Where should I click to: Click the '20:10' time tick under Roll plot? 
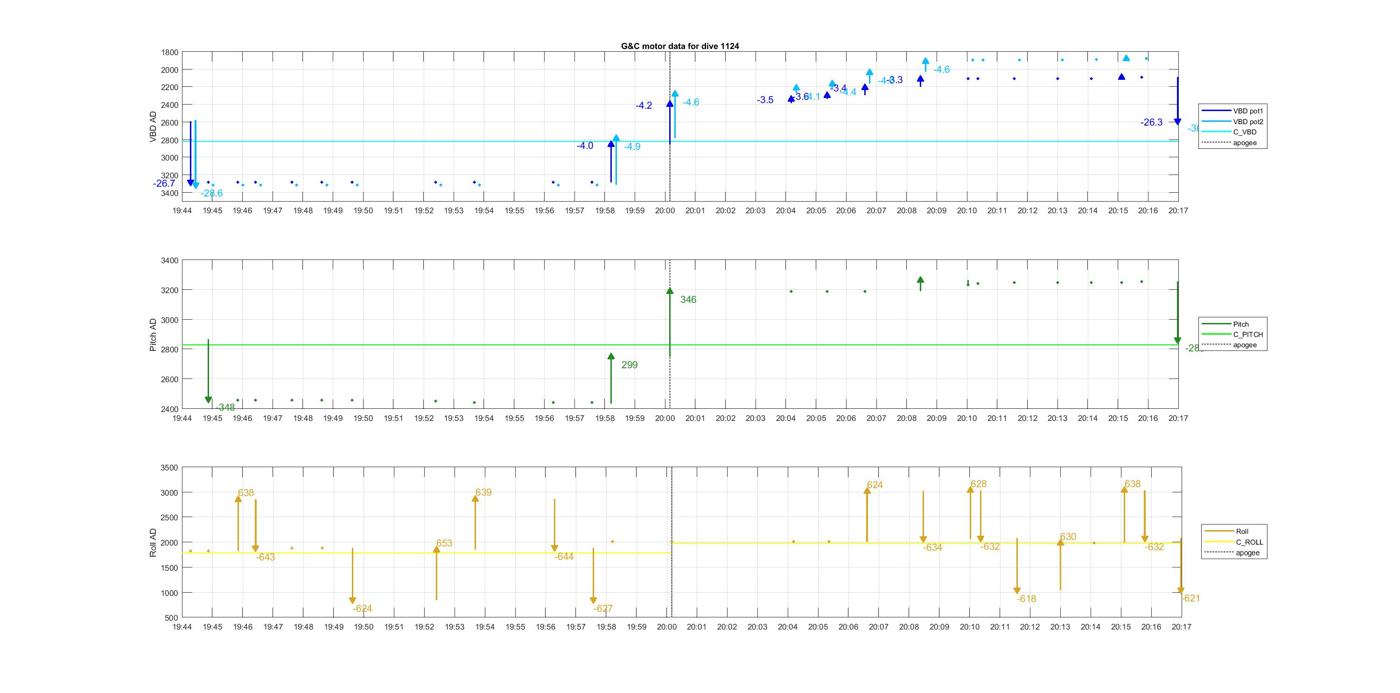[970, 628]
